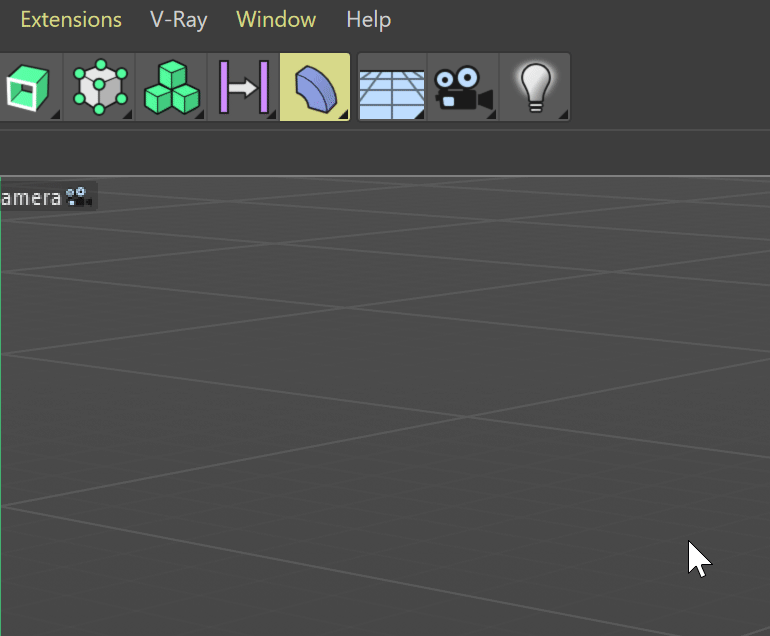Click the purple bars symmetry icon
Screen dimensions: 770x636
[244, 87]
